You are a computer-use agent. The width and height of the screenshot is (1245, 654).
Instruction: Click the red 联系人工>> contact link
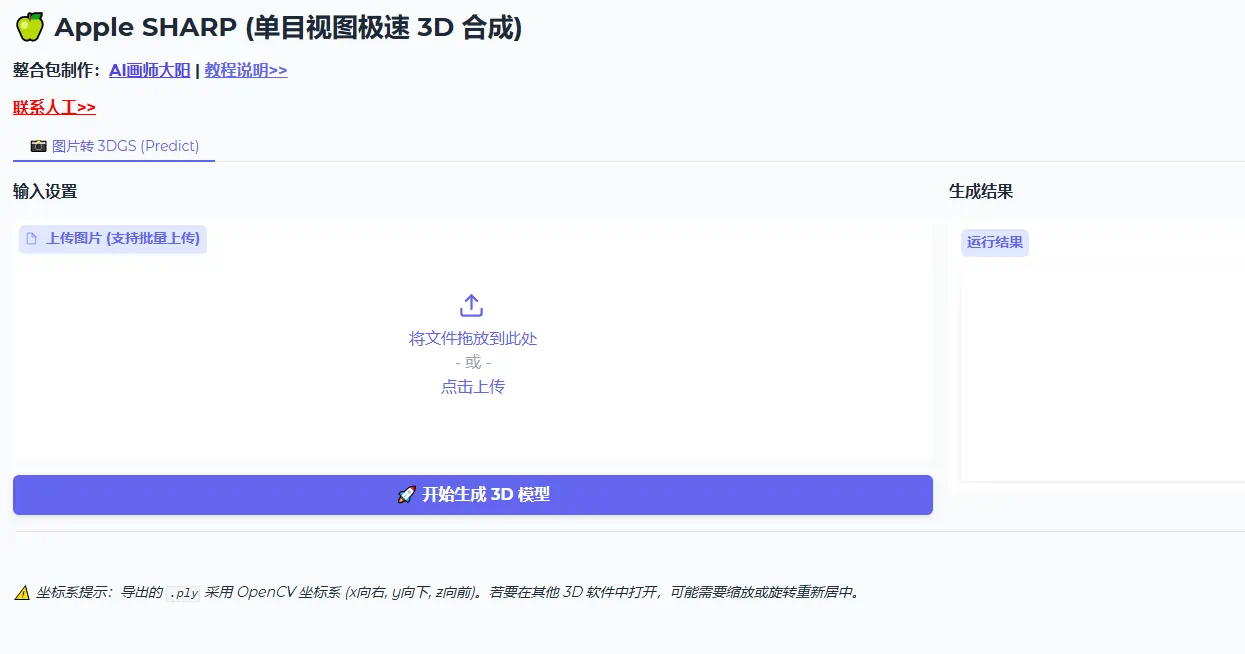pyautogui.click(x=54, y=106)
